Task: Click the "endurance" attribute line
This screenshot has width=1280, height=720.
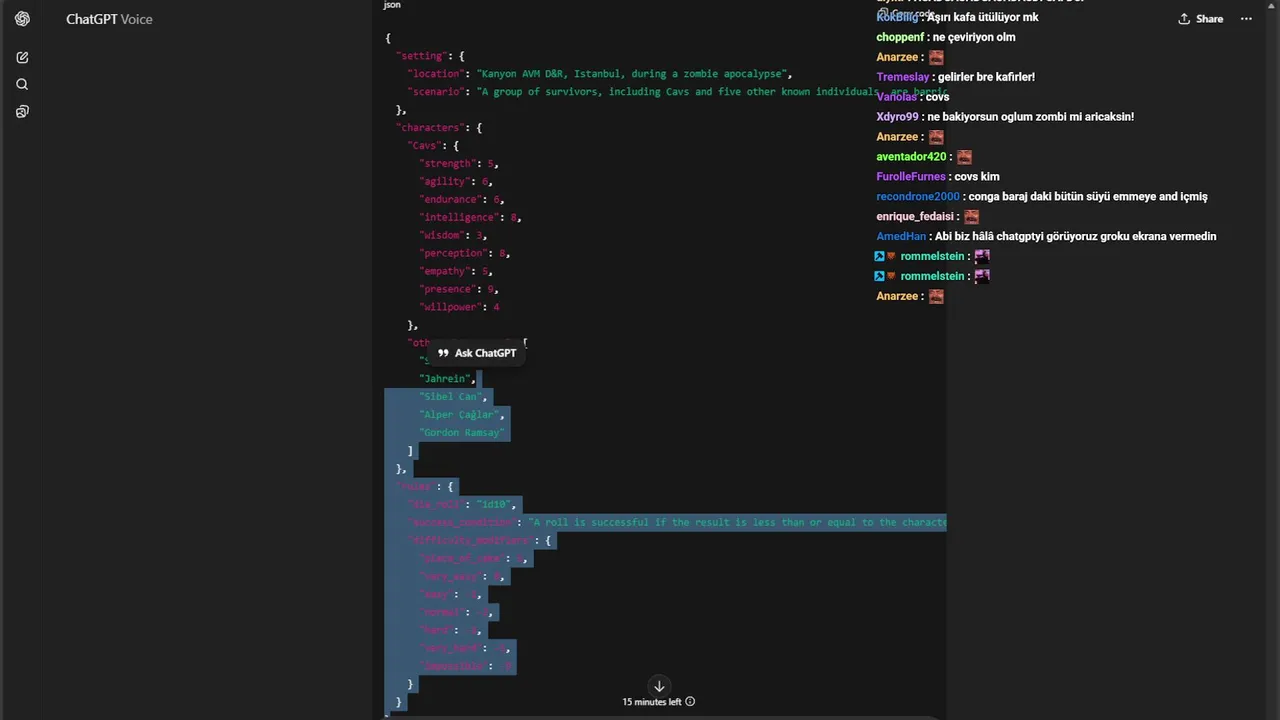Action: point(461,200)
